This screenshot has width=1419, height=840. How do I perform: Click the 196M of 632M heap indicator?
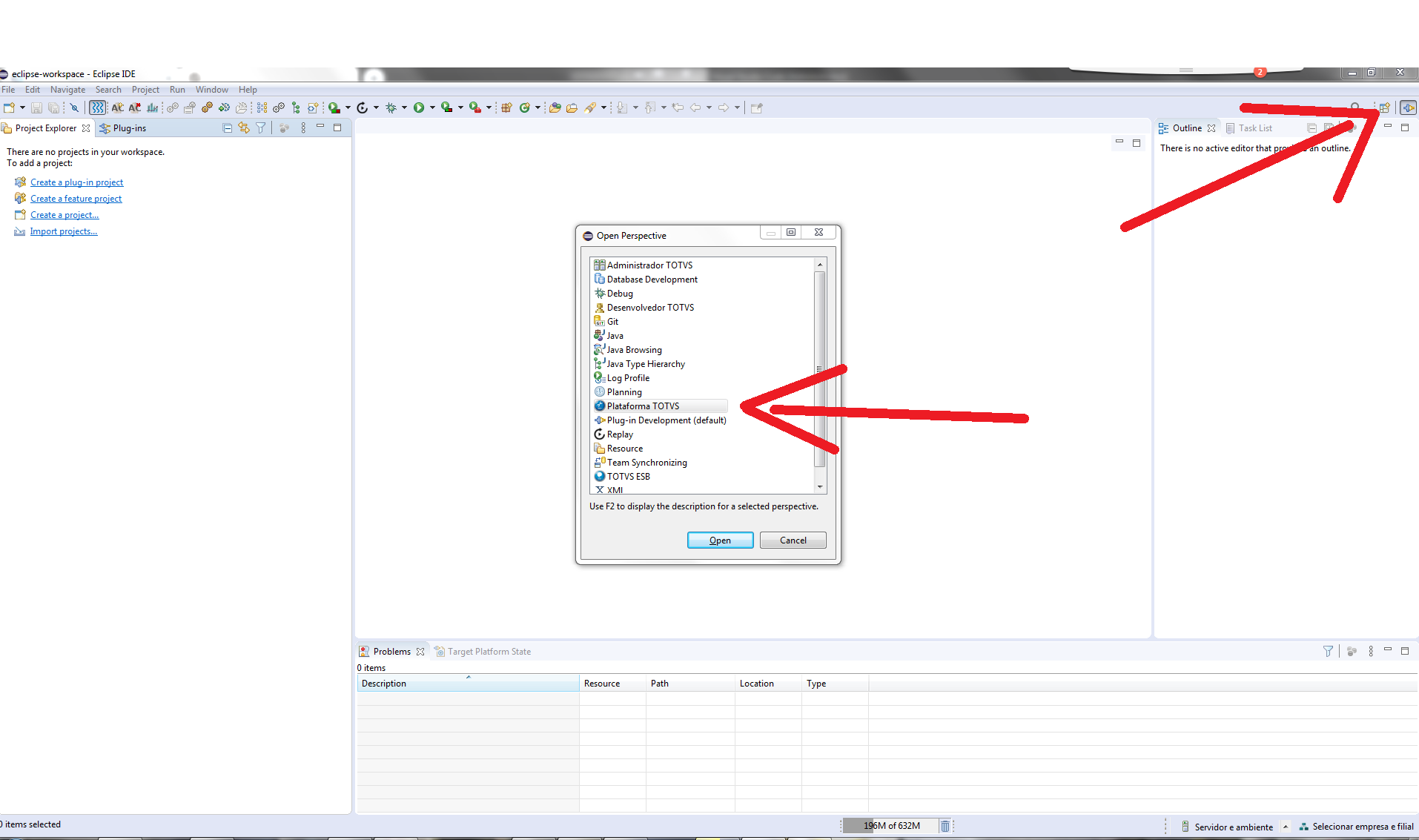click(x=892, y=825)
